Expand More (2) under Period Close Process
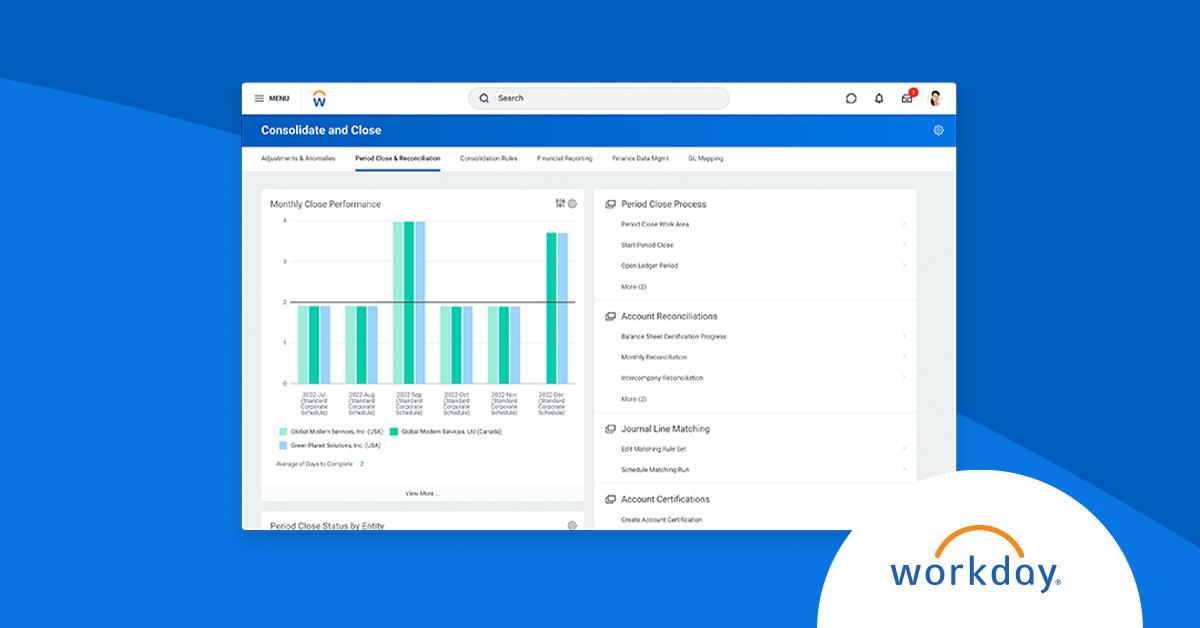This screenshot has width=1200, height=628. [x=632, y=287]
